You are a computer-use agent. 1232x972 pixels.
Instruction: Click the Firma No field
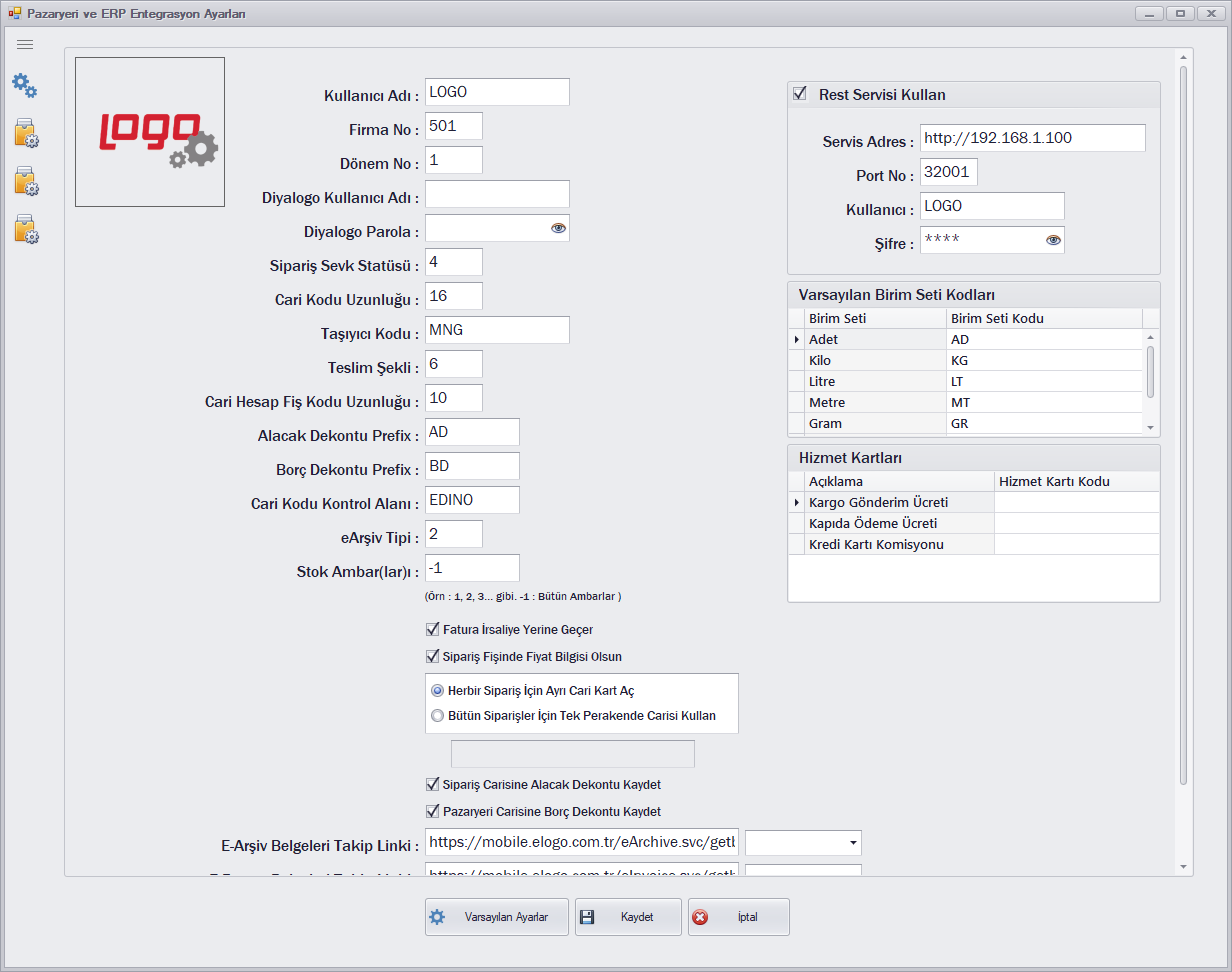pyautogui.click(x=454, y=126)
